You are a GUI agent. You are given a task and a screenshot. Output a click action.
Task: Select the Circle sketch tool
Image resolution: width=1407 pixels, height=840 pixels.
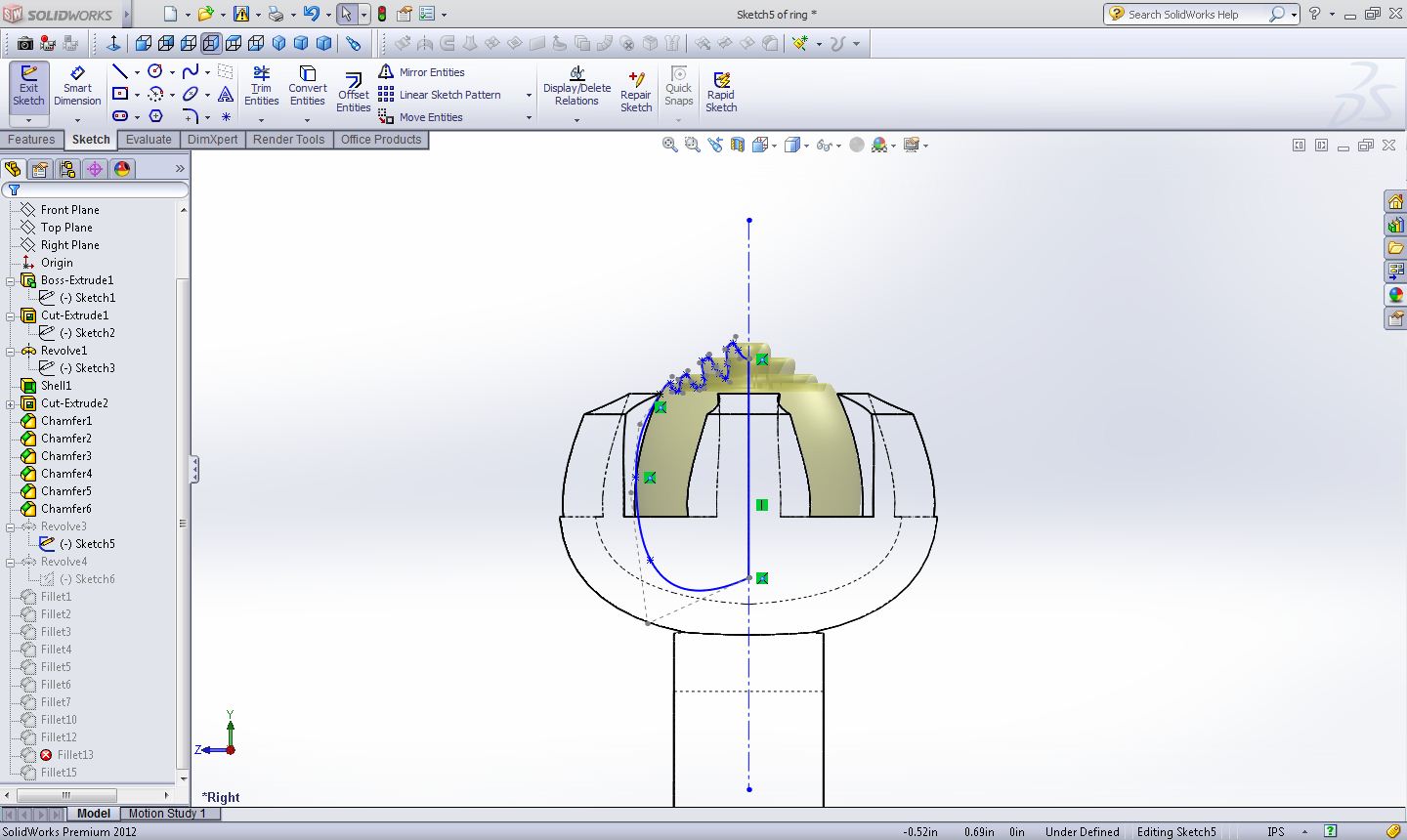[x=154, y=71]
